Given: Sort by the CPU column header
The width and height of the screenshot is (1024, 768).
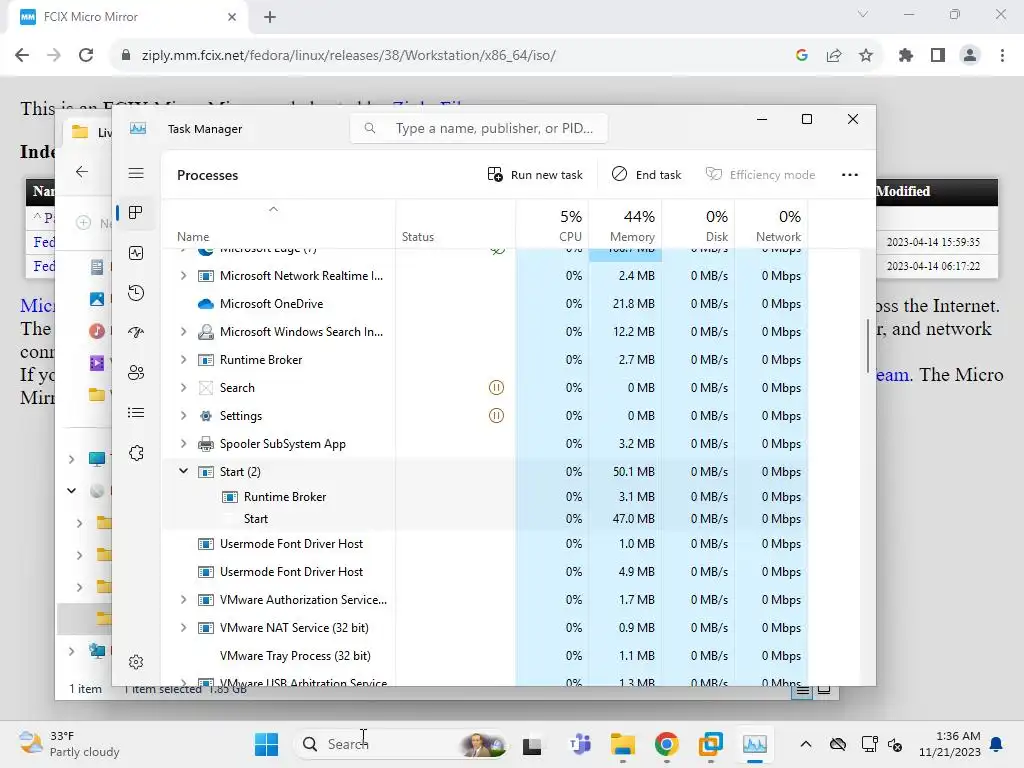Looking at the screenshot, I should click(552, 225).
